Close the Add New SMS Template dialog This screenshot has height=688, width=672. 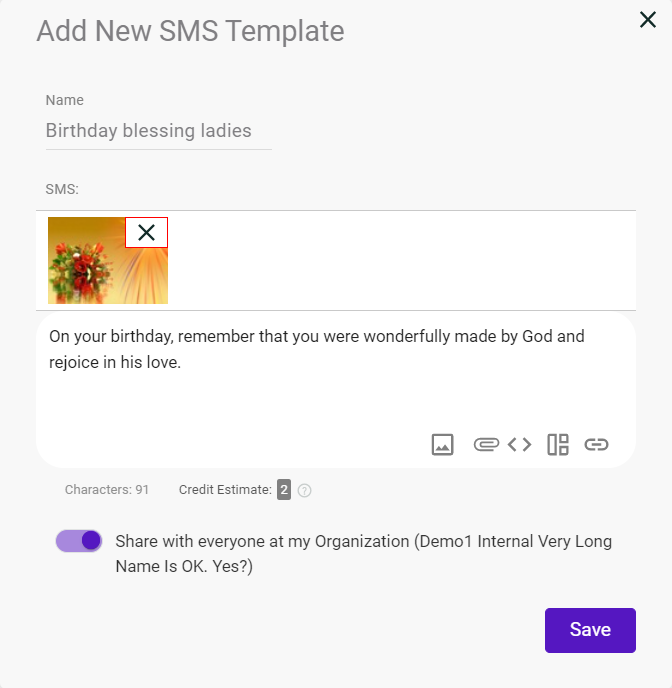pyautogui.click(x=647, y=20)
